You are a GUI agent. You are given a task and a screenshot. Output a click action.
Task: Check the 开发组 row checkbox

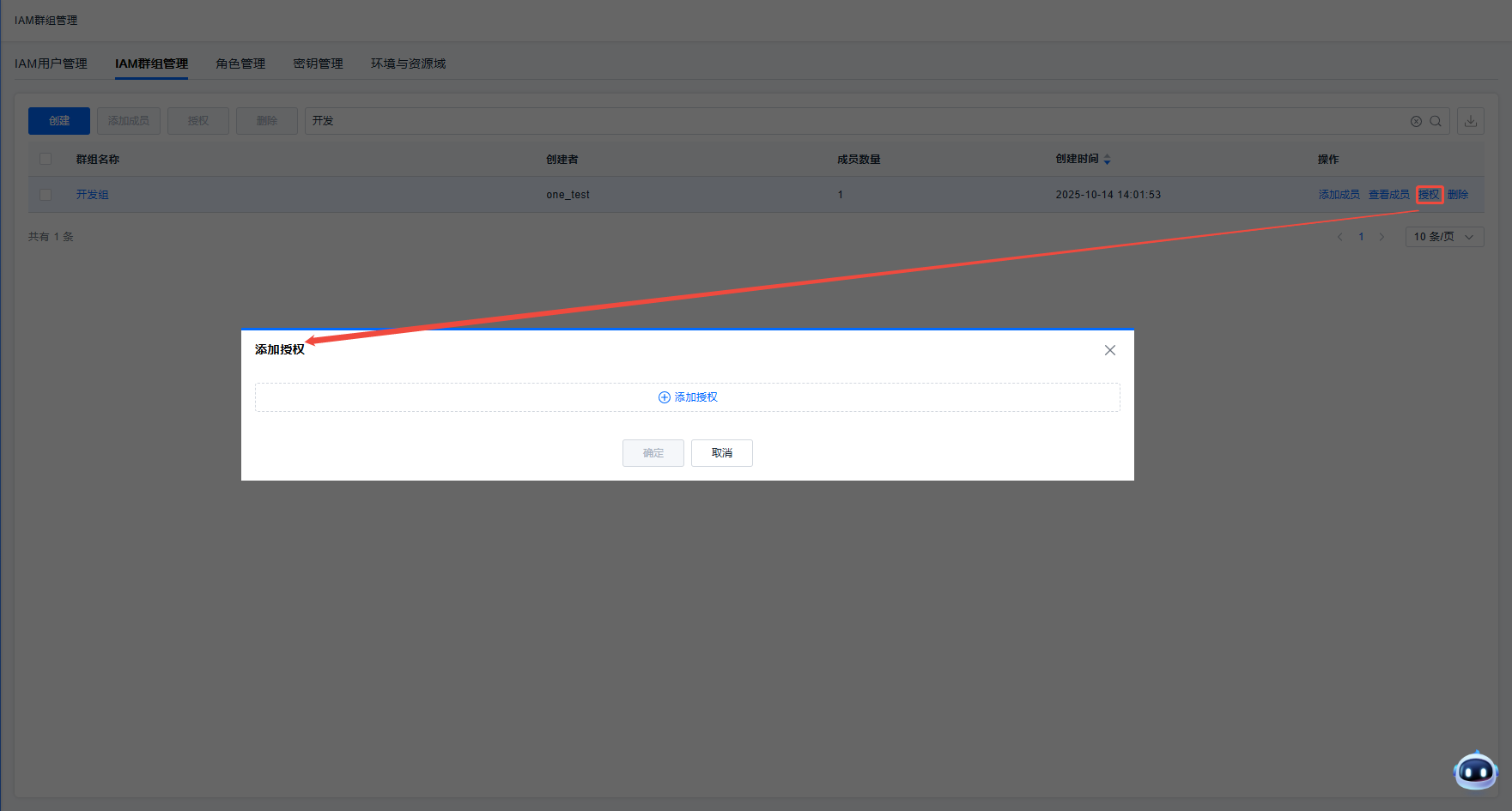pyautogui.click(x=46, y=195)
